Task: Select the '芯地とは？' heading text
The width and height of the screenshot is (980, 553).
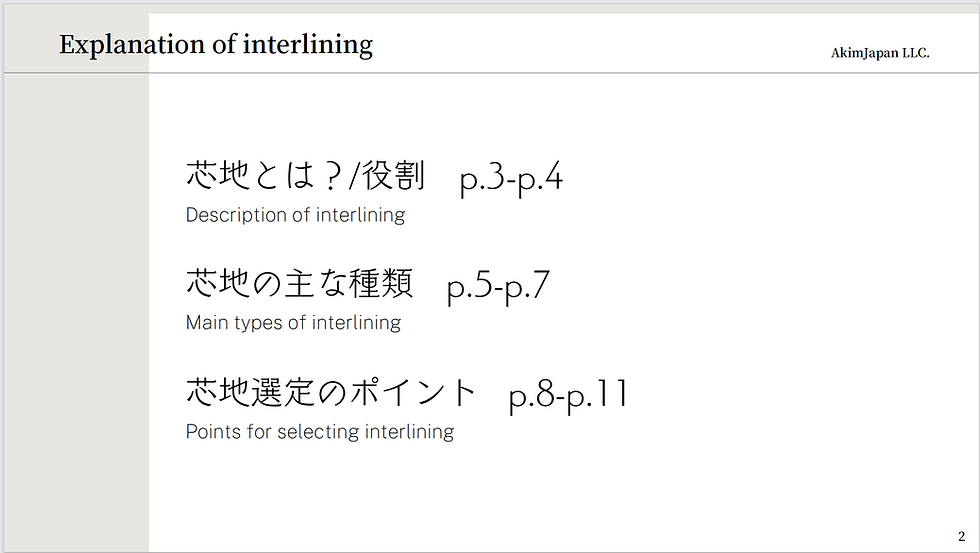Action: tap(258, 178)
